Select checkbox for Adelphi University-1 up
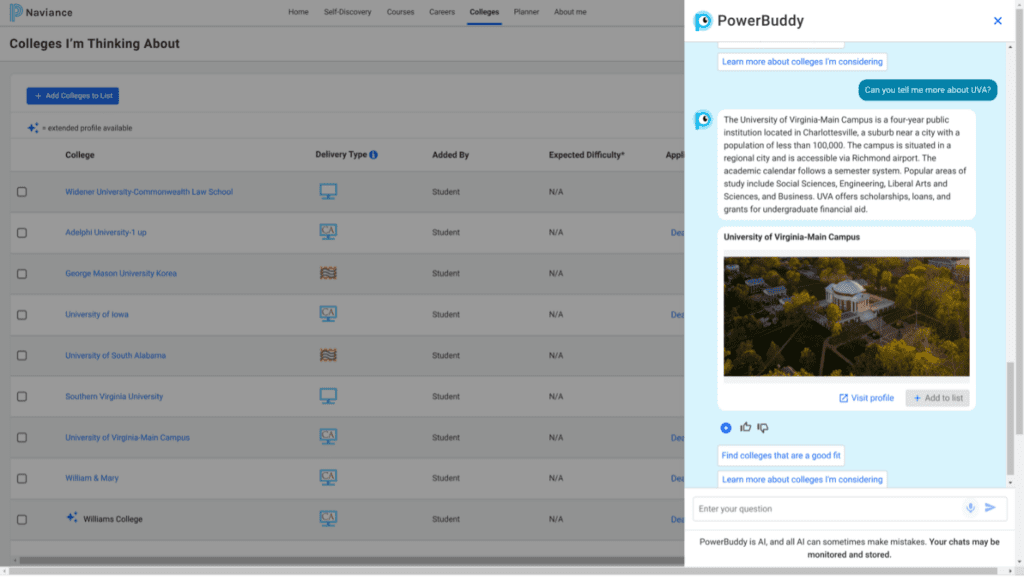Viewport: 1024px width, 579px height. tap(22, 233)
